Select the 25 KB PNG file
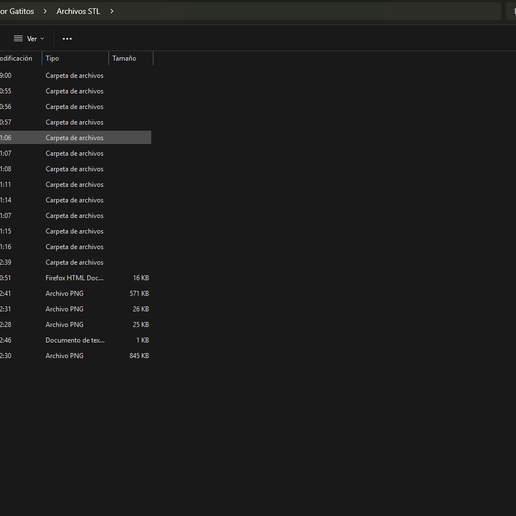 (75, 325)
